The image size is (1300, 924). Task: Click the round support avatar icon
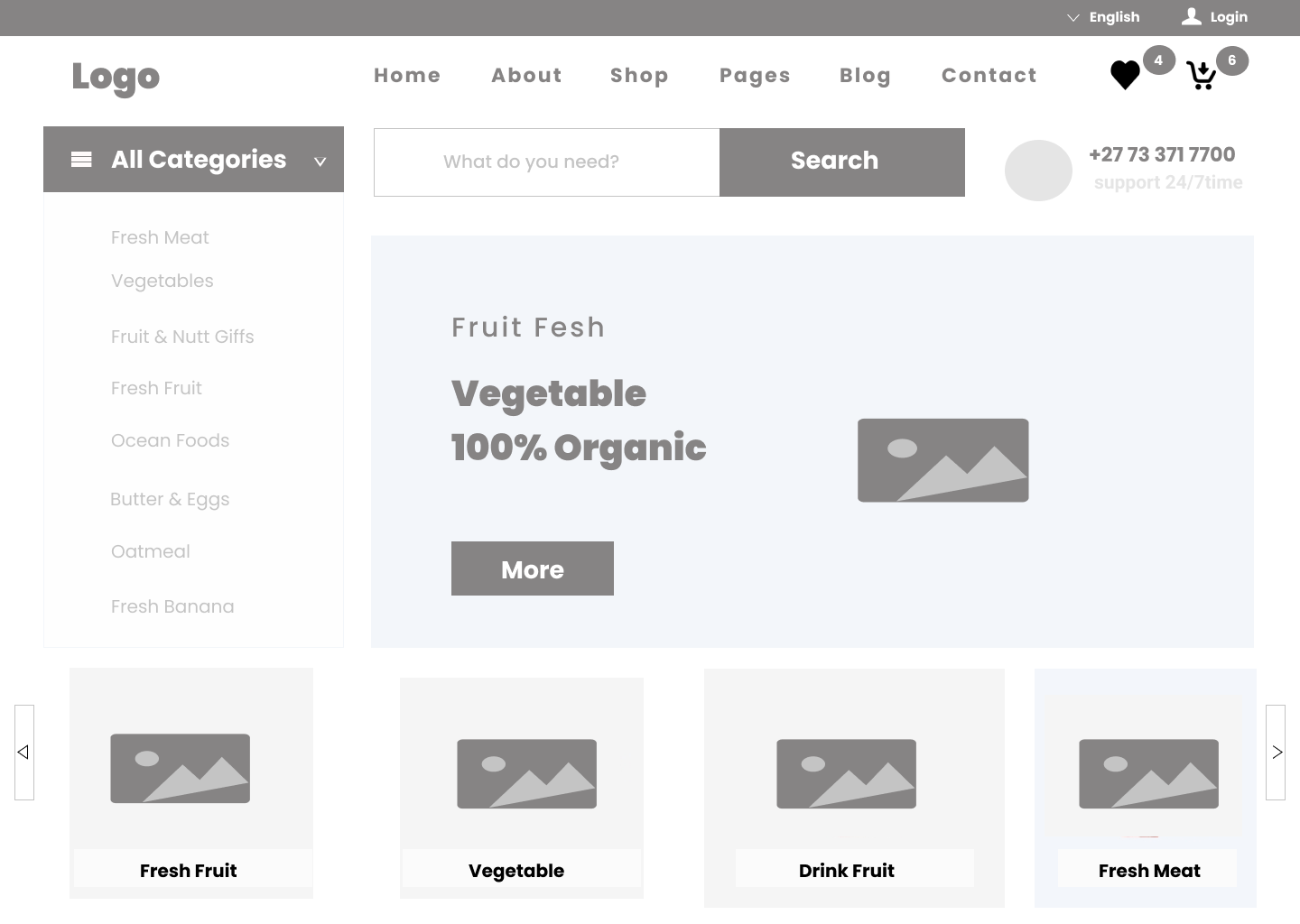(1038, 171)
